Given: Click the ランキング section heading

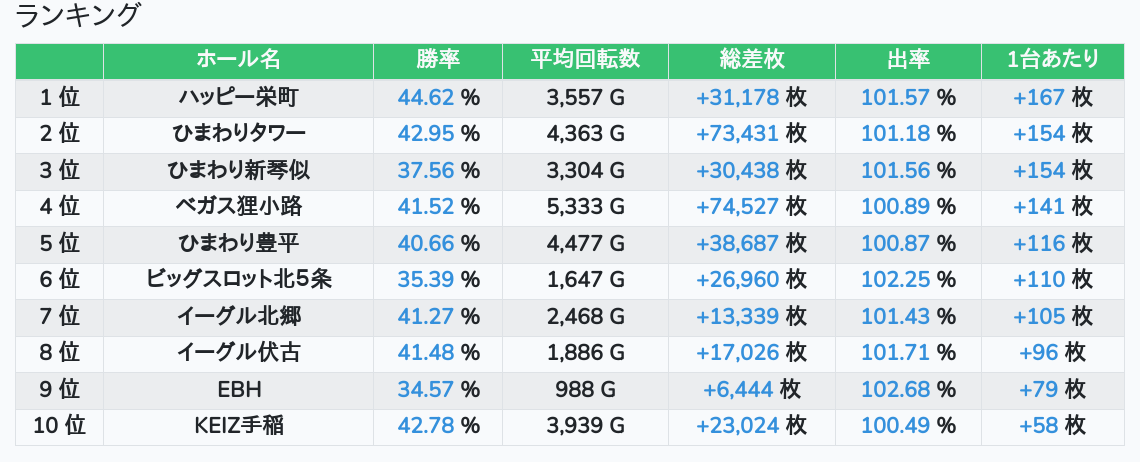Looking at the screenshot, I should [79, 16].
